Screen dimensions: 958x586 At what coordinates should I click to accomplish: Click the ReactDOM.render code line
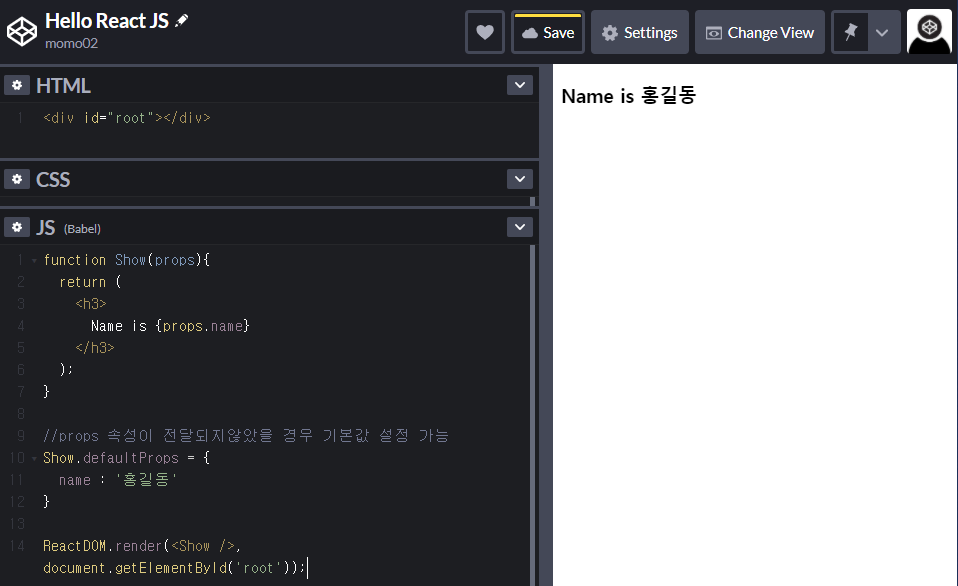[142, 546]
